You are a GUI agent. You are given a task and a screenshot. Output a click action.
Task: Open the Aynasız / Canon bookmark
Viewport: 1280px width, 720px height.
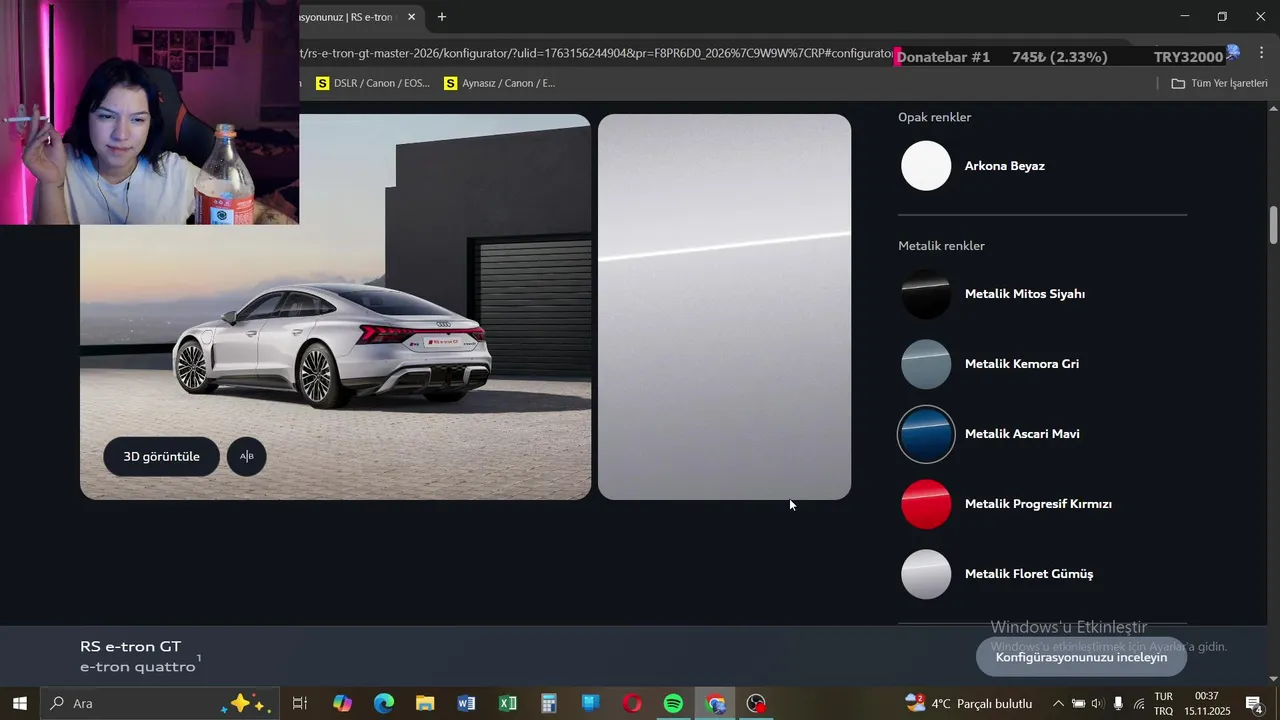pyautogui.click(x=500, y=83)
